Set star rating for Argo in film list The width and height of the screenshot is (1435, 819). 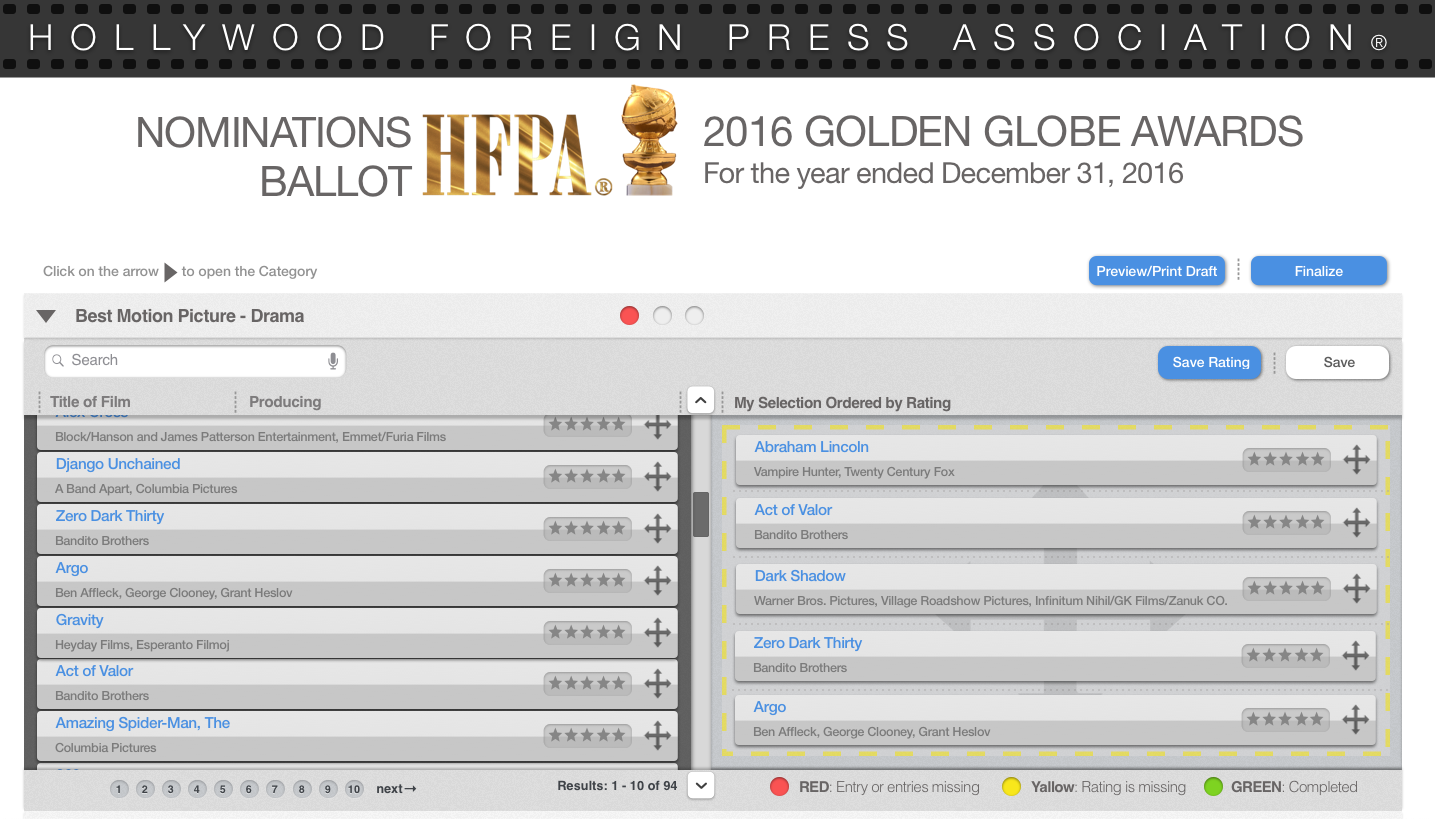(x=587, y=580)
